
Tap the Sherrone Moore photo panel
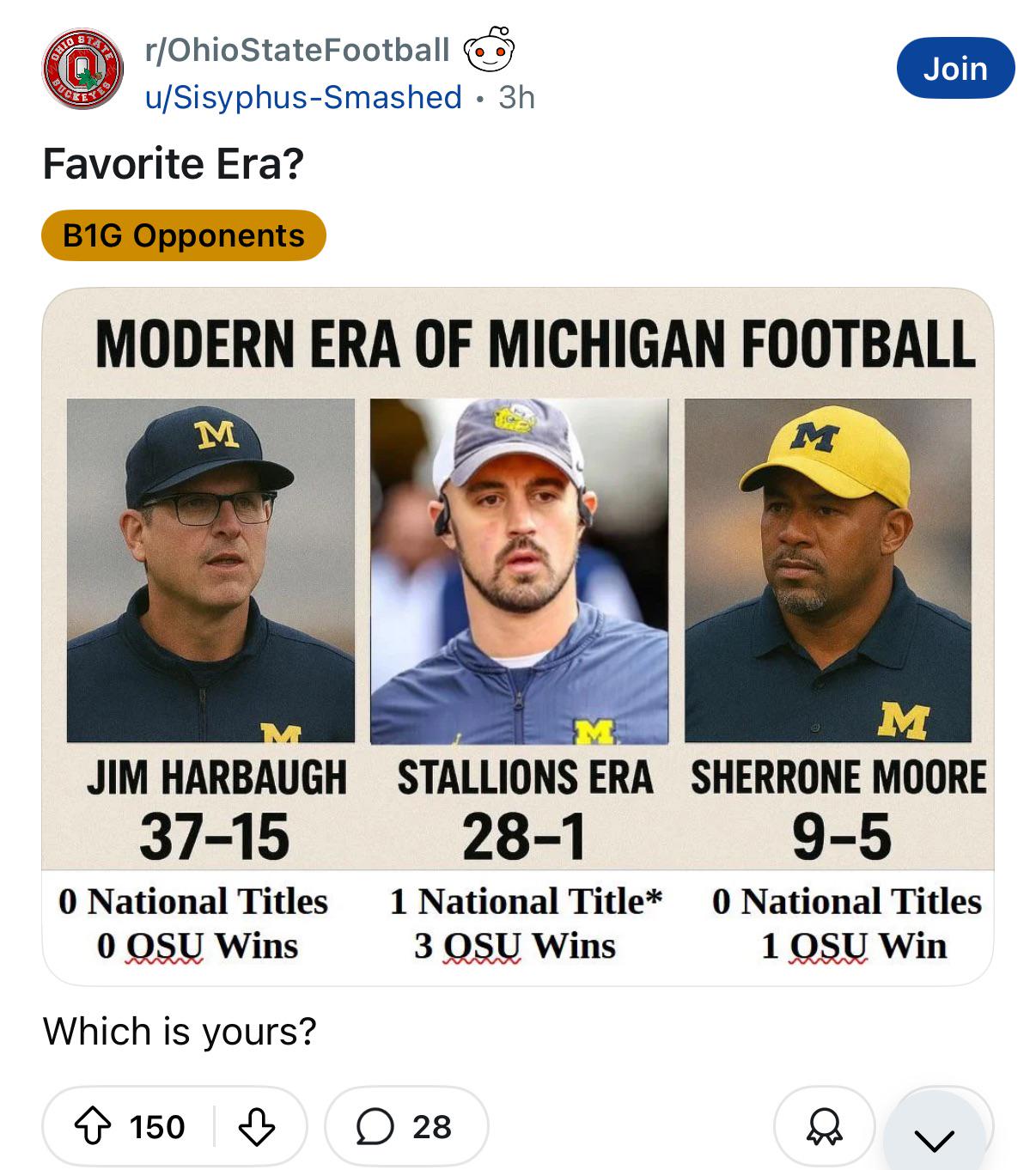pyautogui.click(x=828, y=570)
